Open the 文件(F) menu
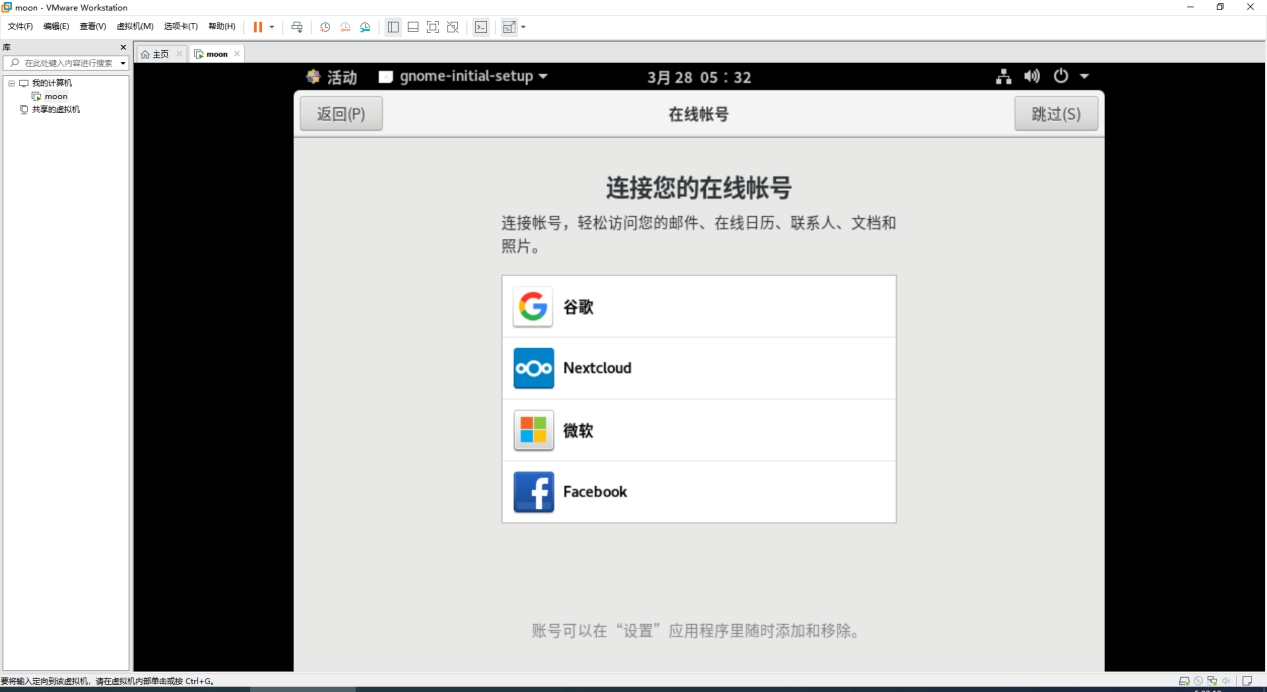Viewport: 1267px width, 692px height. tap(20, 26)
